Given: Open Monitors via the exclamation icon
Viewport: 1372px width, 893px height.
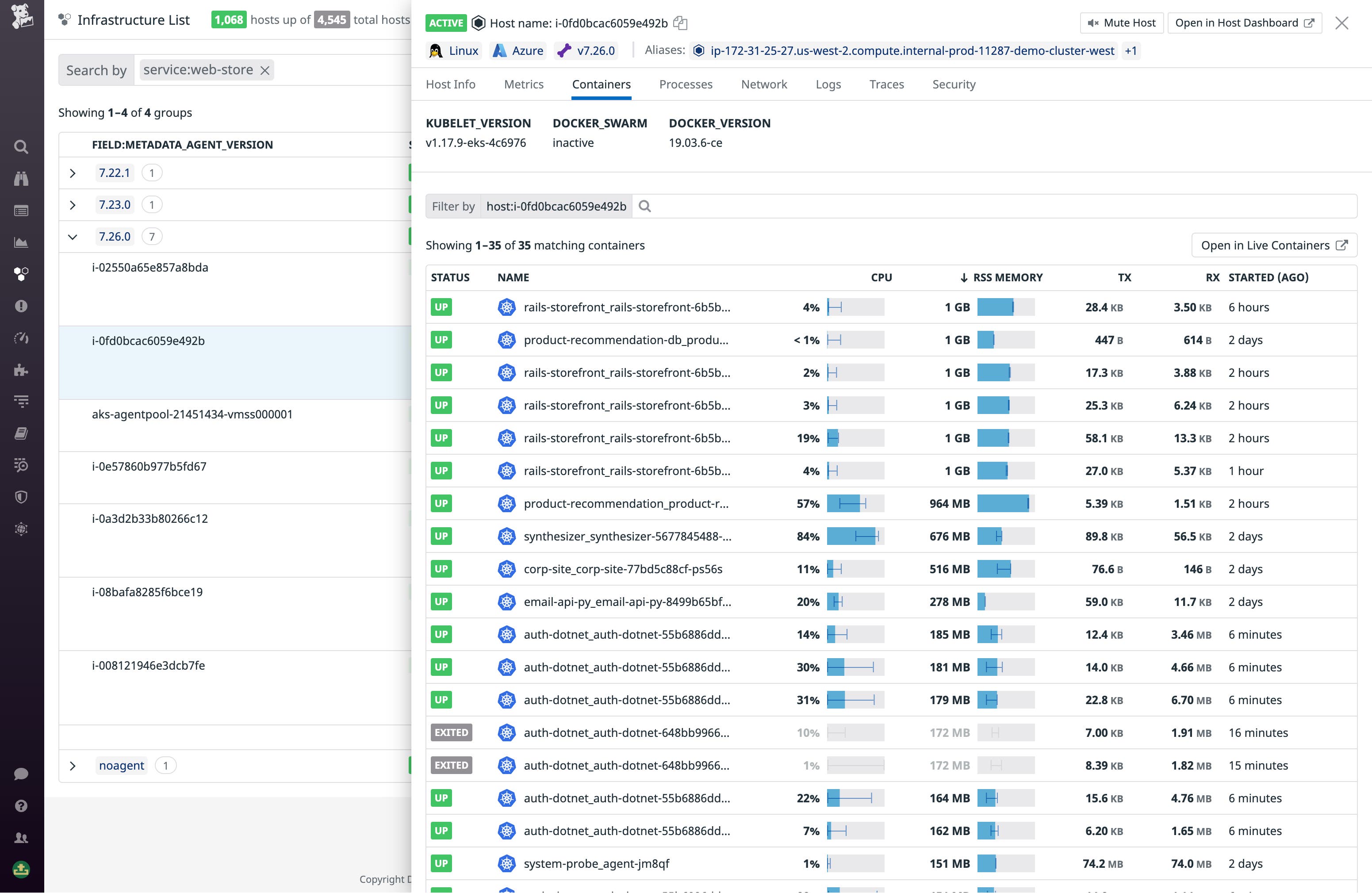Looking at the screenshot, I should (21, 306).
